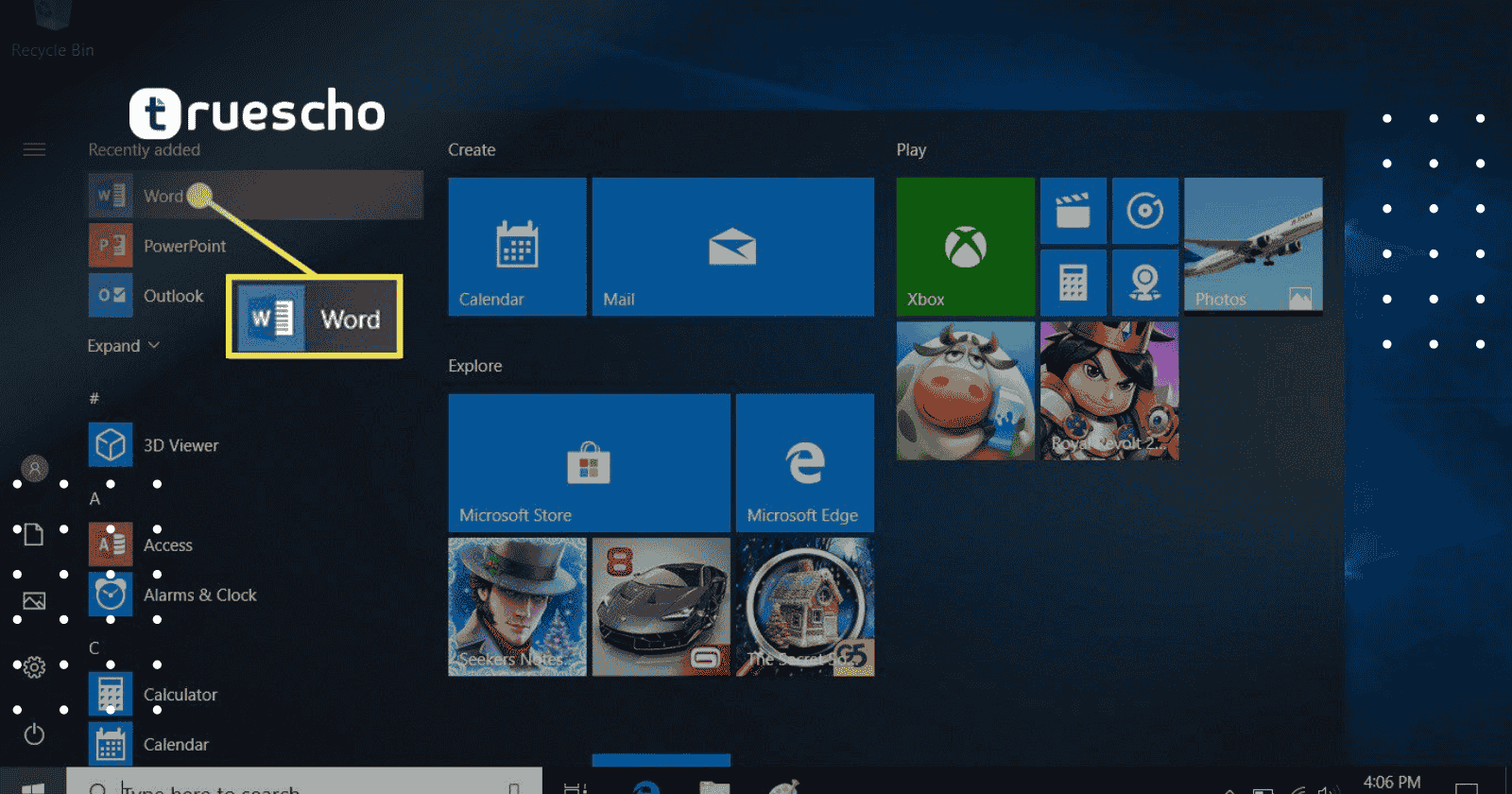Open Settings via the gear icon
The height and width of the screenshot is (794, 1512).
[34, 667]
